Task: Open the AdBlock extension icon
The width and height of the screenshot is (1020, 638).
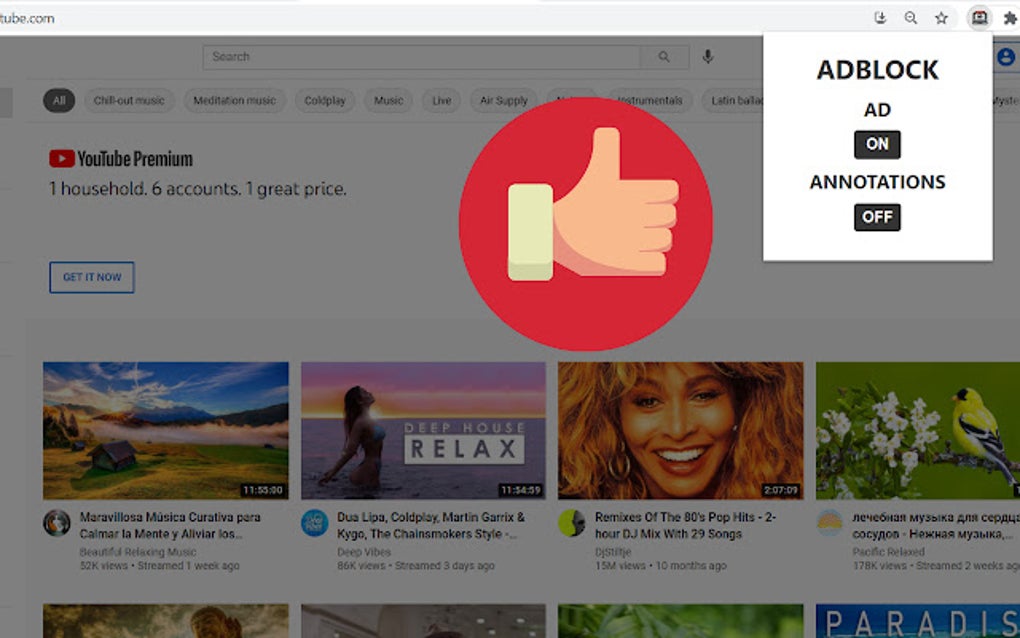Action: tap(980, 17)
